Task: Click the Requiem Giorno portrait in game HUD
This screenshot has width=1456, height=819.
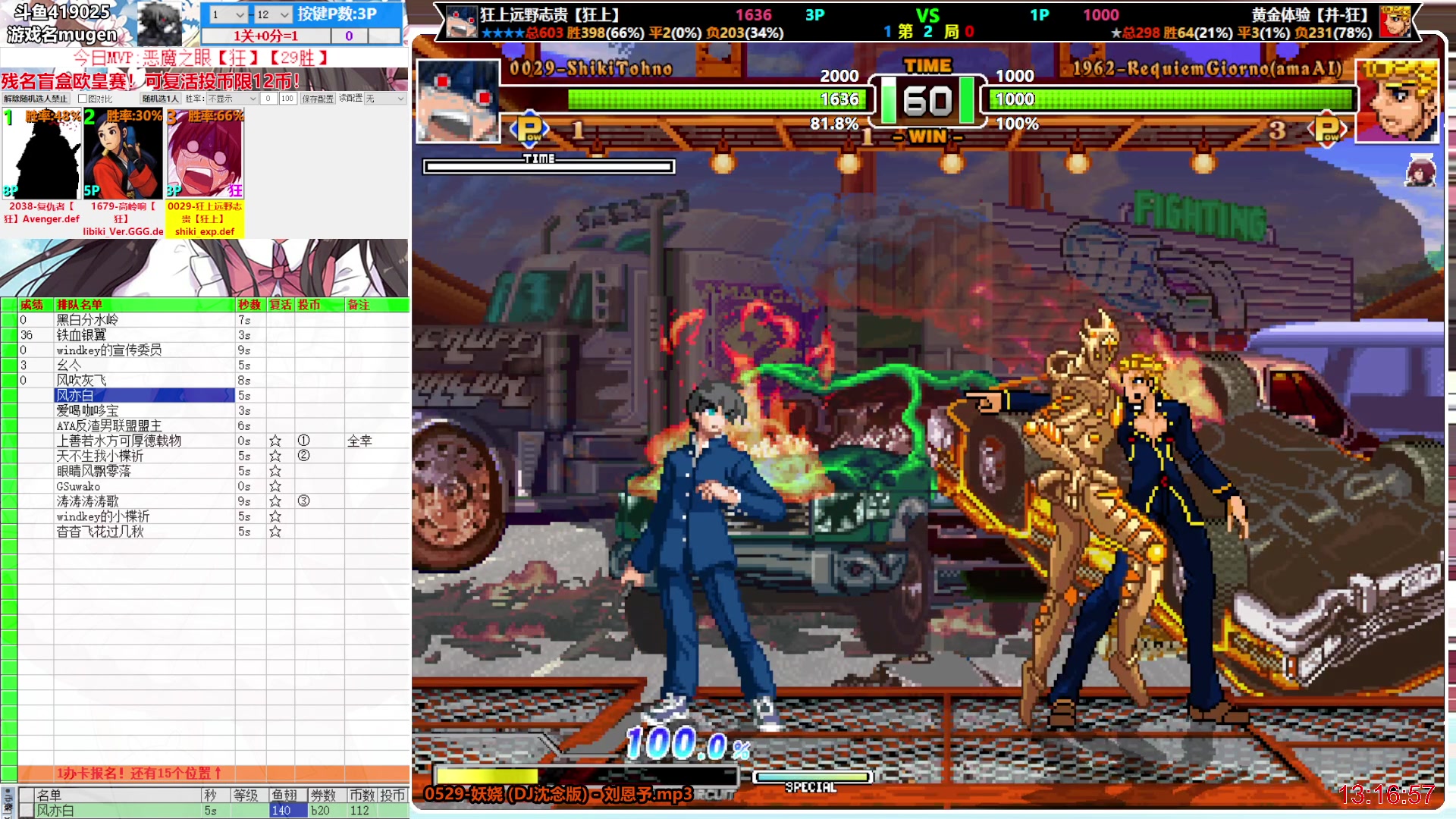Action: coord(1397,101)
